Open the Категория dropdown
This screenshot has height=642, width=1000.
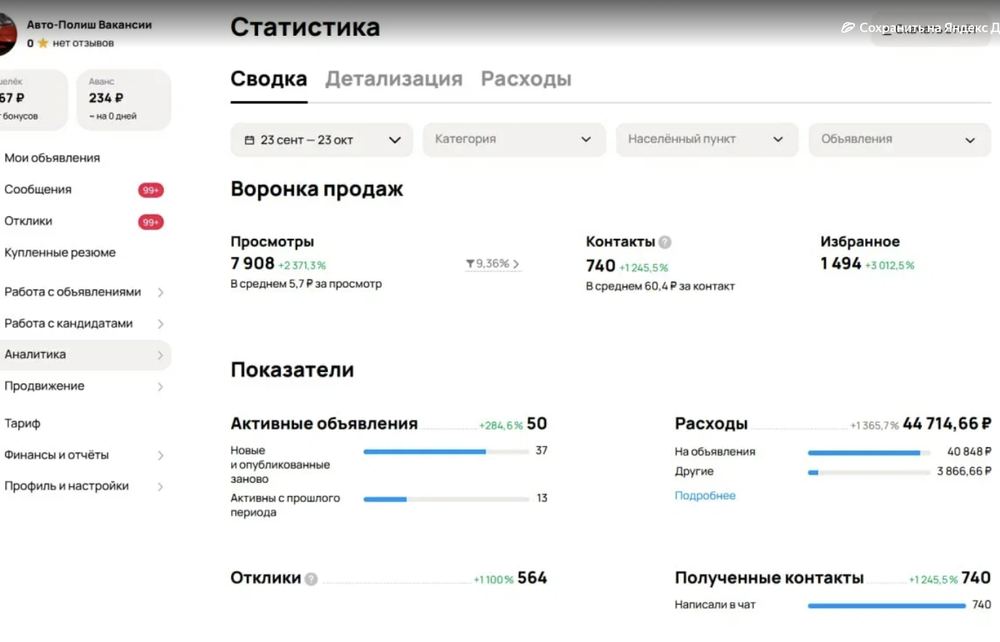pyautogui.click(x=514, y=140)
